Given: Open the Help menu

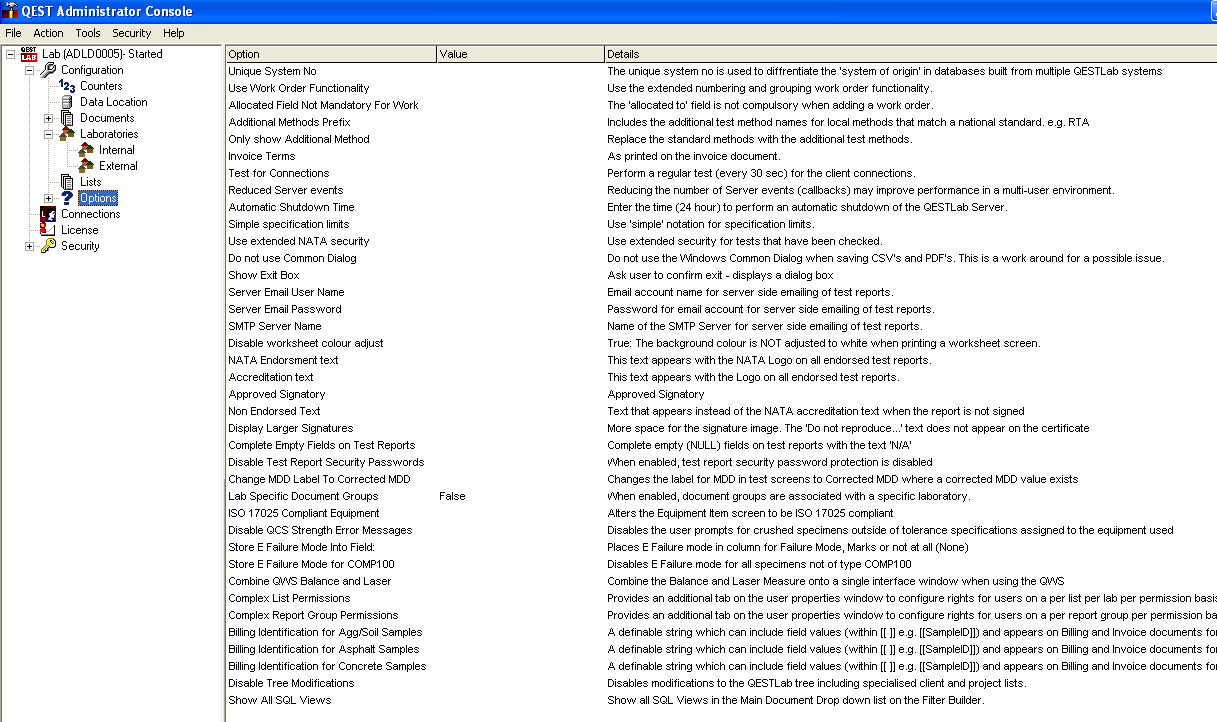Looking at the screenshot, I should tap(174, 33).
